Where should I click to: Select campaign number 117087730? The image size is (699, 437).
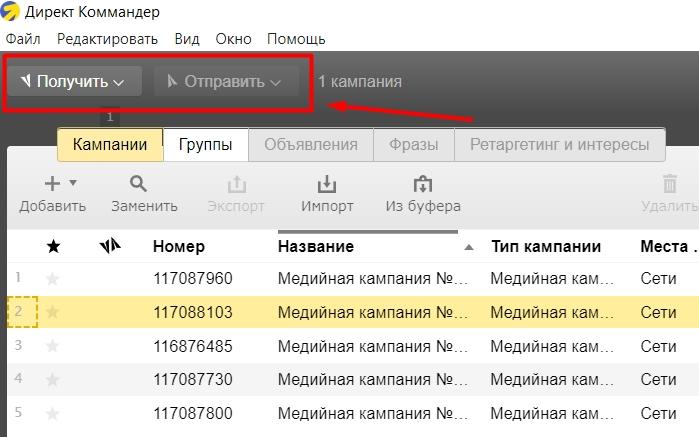tap(193, 380)
